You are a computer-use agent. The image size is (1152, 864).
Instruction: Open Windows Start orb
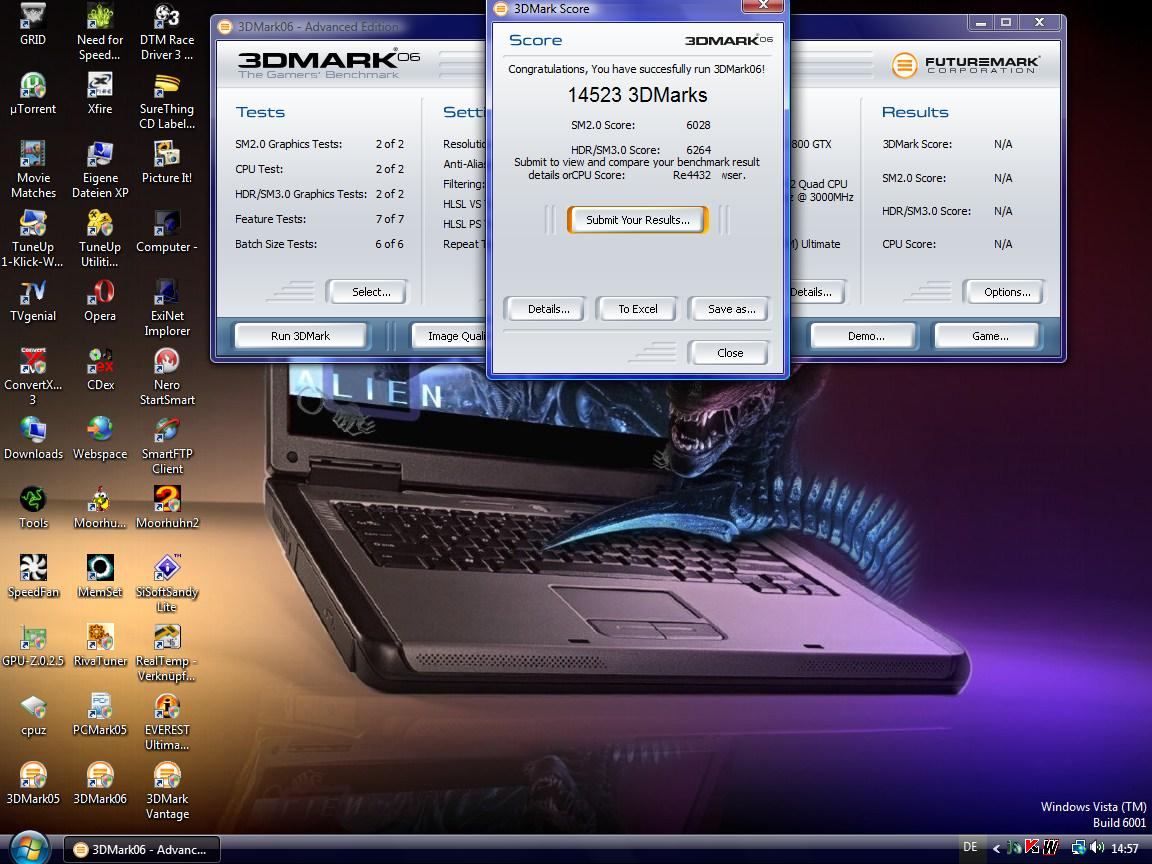28,849
